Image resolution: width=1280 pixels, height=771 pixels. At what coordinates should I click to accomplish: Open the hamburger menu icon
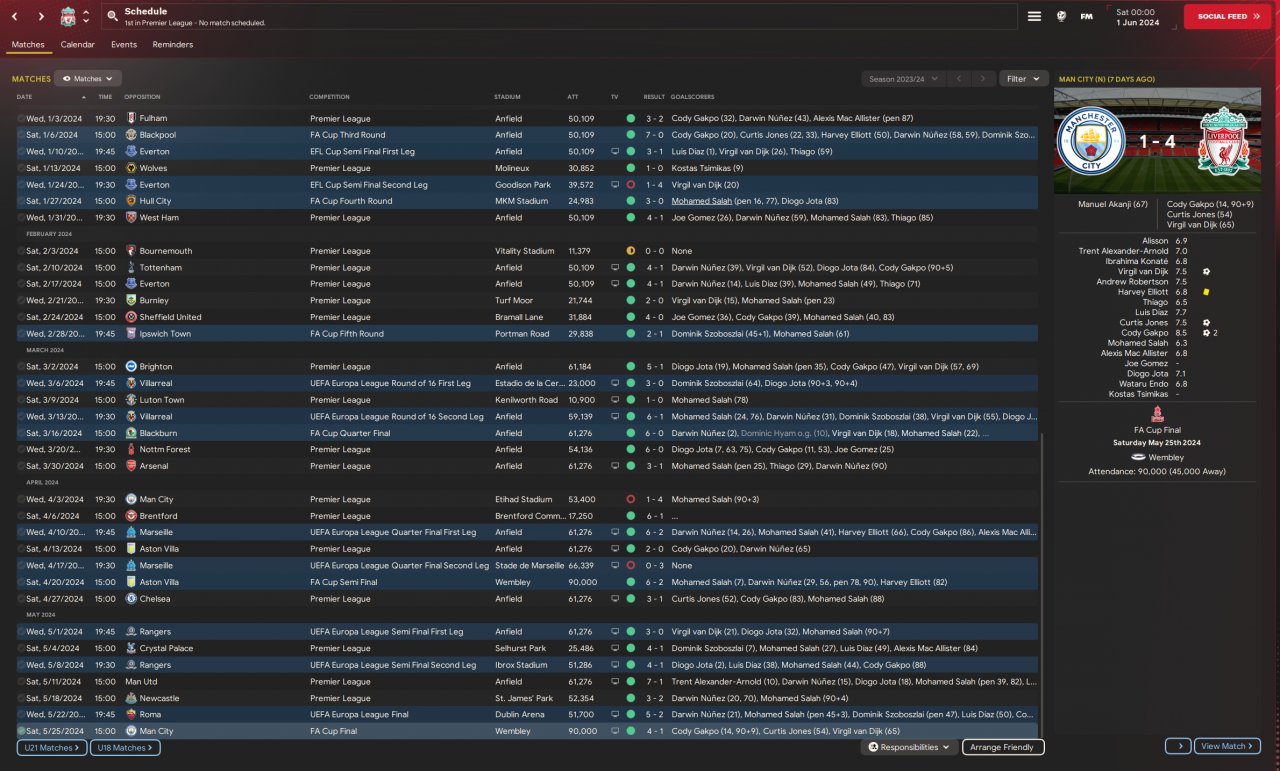point(1034,16)
